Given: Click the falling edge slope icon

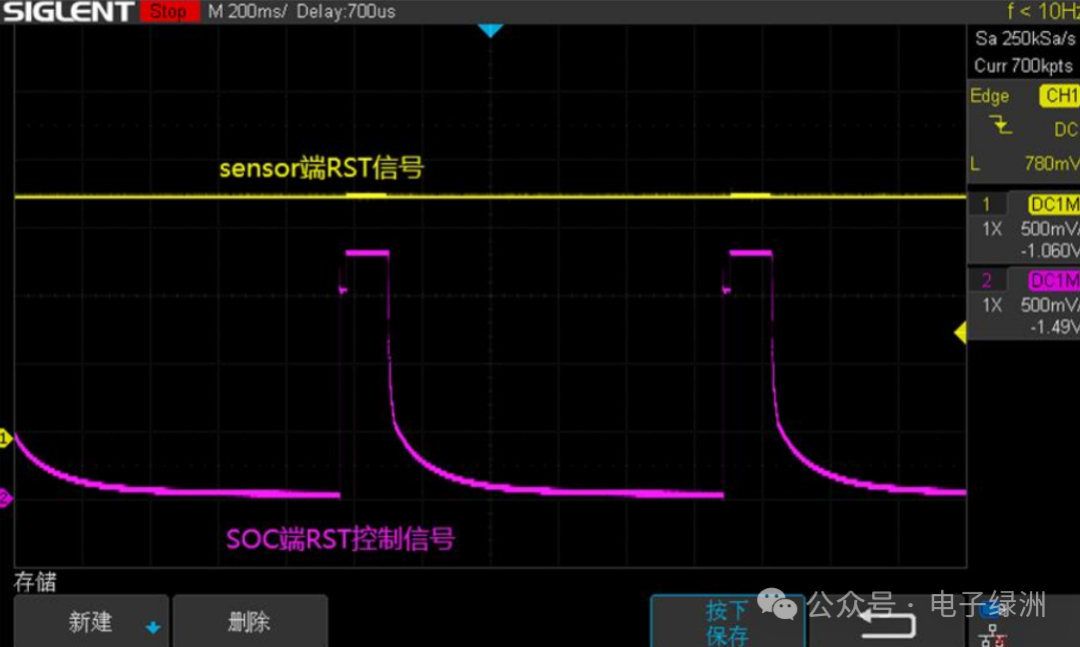Looking at the screenshot, I should 1000,125.
